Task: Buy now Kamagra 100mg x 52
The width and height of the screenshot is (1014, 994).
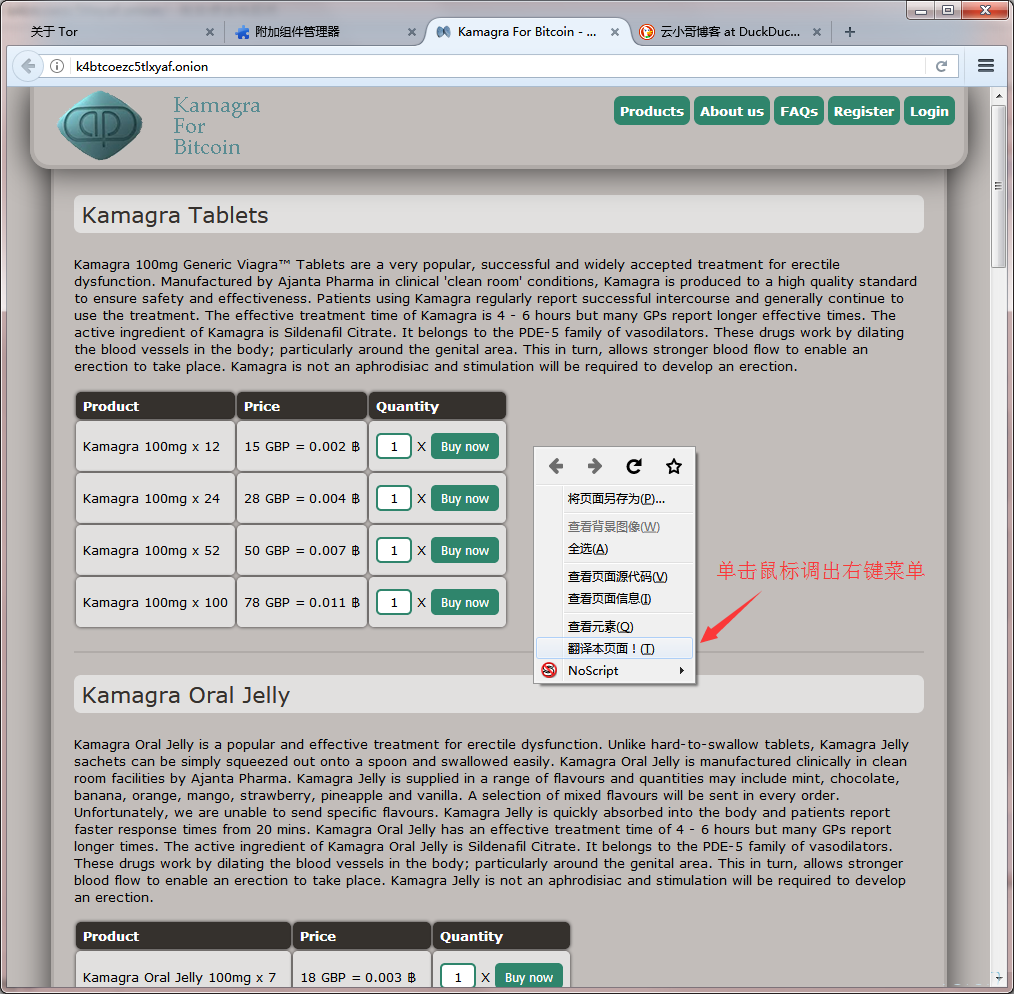Action: click(464, 550)
